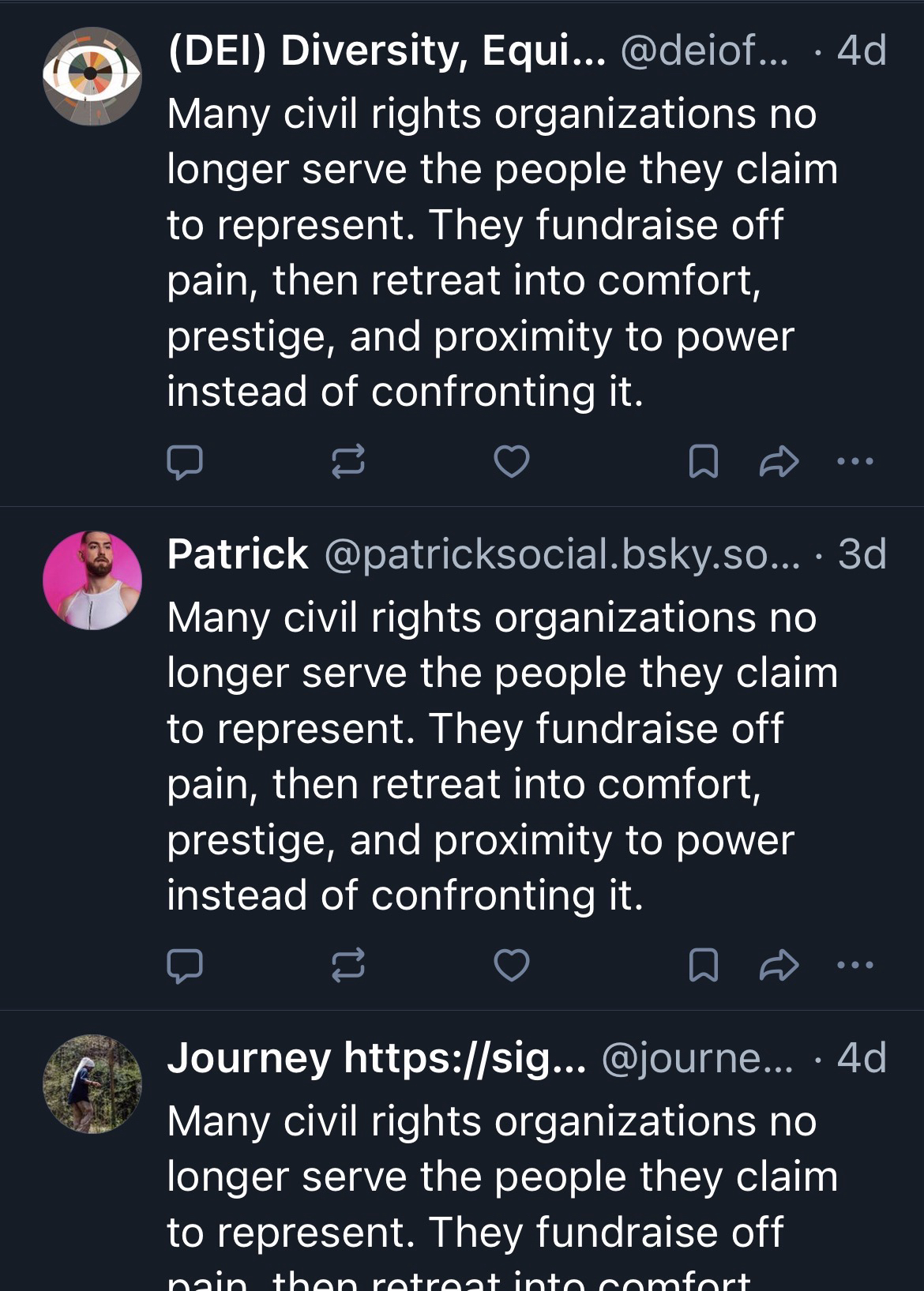Like the DEI Diversity post
Viewport: 924px width, 1291px height.
(511, 461)
